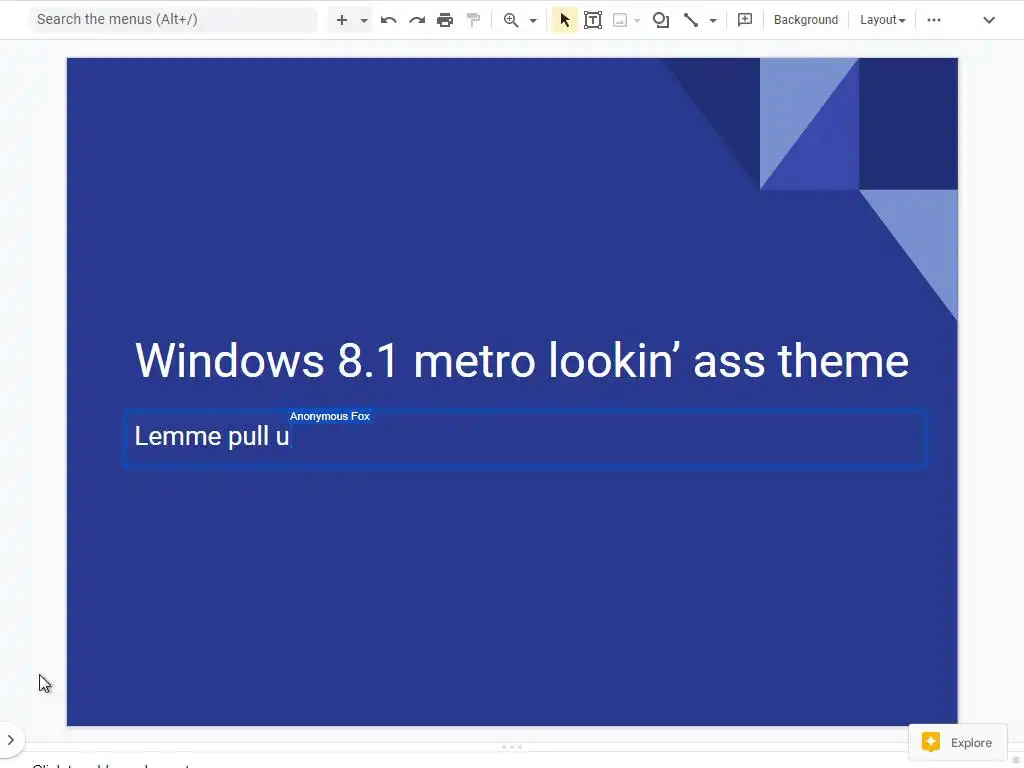Select the Line tool
Image resolution: width=1024 pixels, height=768 pixels.
(x=691, y=20)
